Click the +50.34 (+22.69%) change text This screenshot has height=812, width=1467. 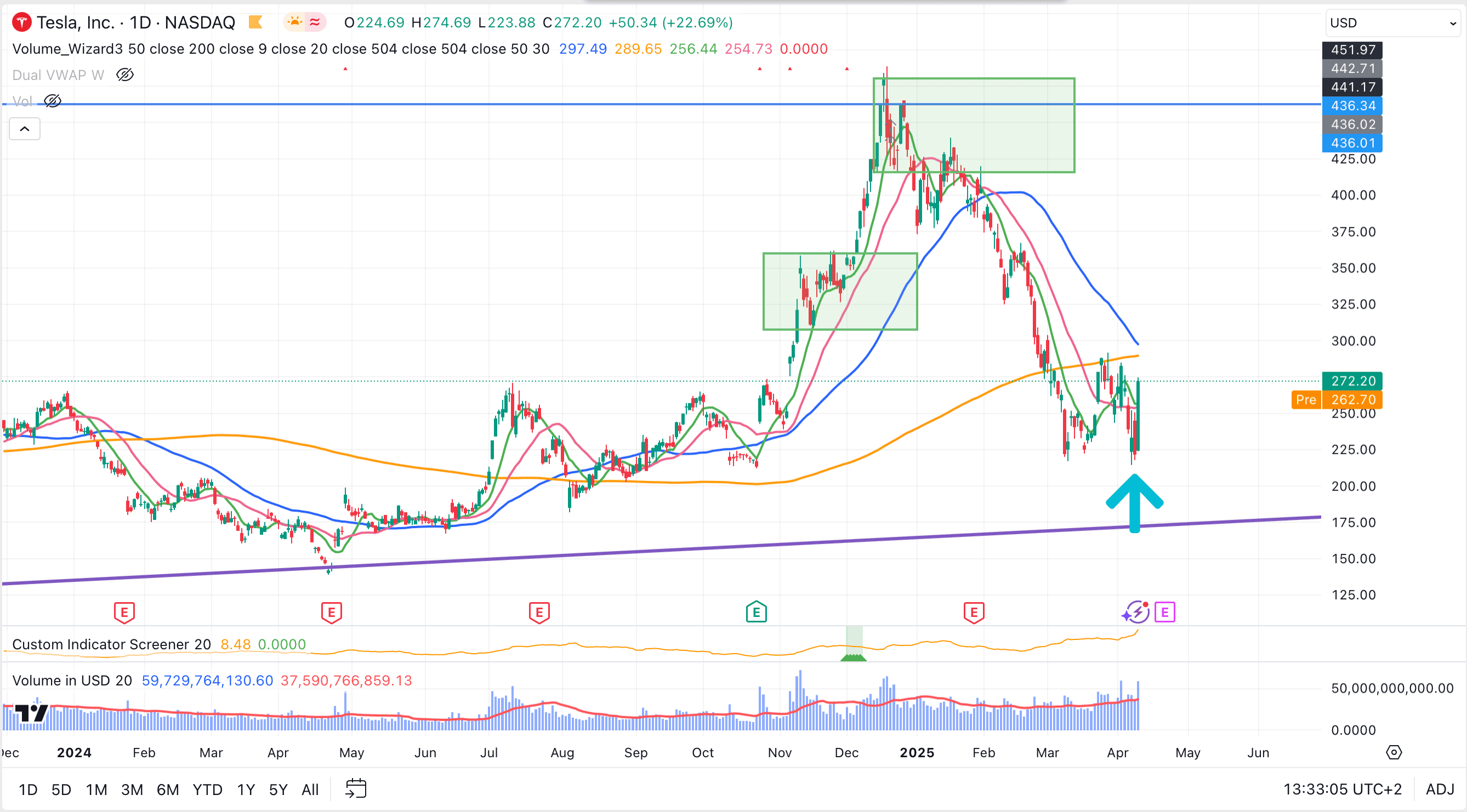(671, 23)
